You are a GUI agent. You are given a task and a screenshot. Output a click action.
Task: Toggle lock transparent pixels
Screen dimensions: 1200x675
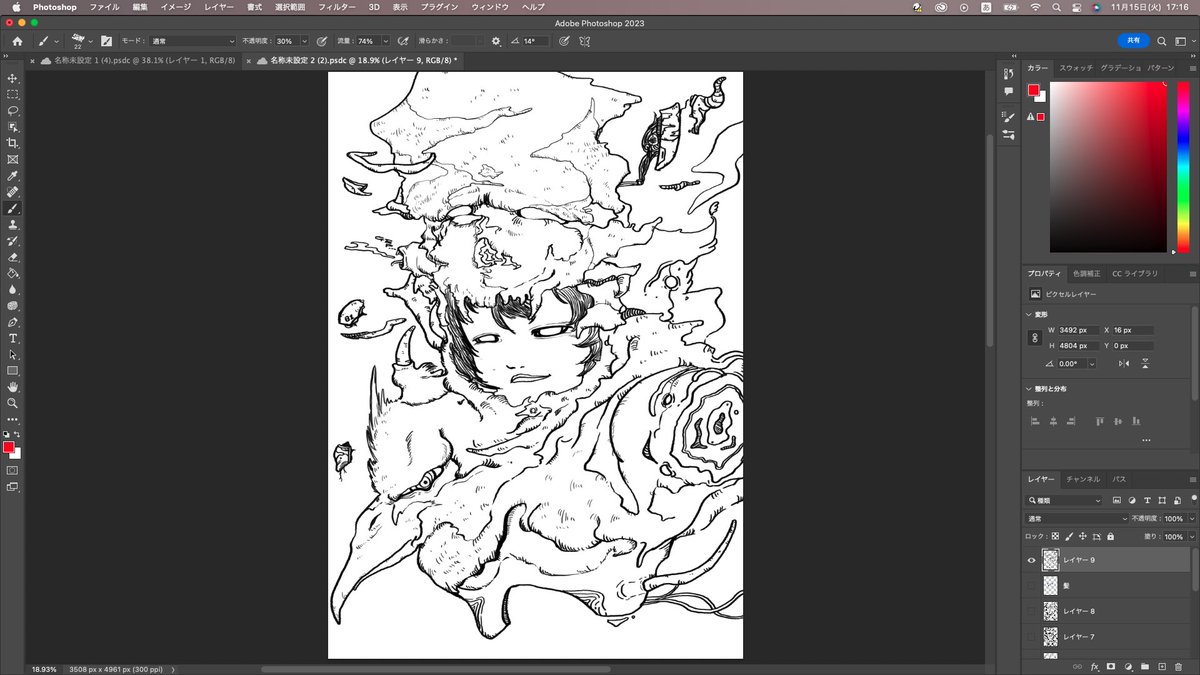(x=1055, y=536)
